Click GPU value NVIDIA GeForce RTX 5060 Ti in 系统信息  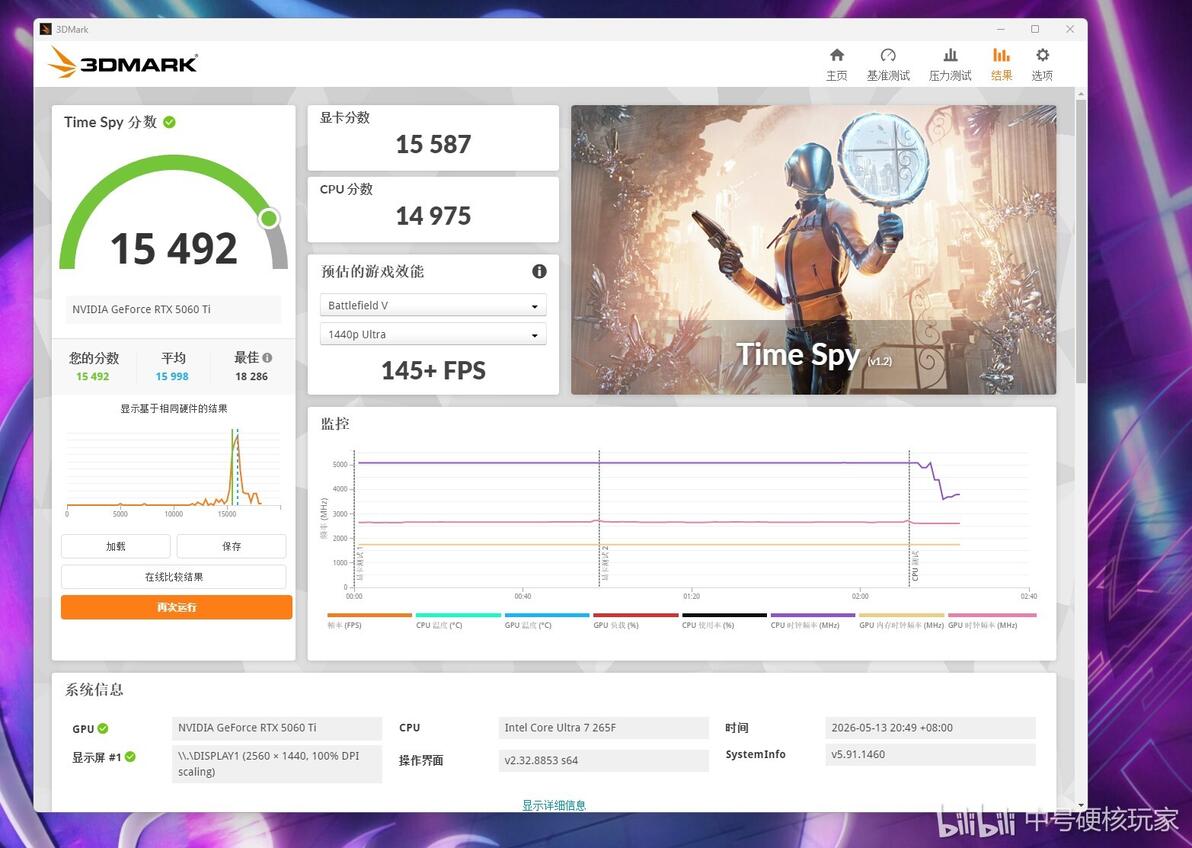coord(277,728)
